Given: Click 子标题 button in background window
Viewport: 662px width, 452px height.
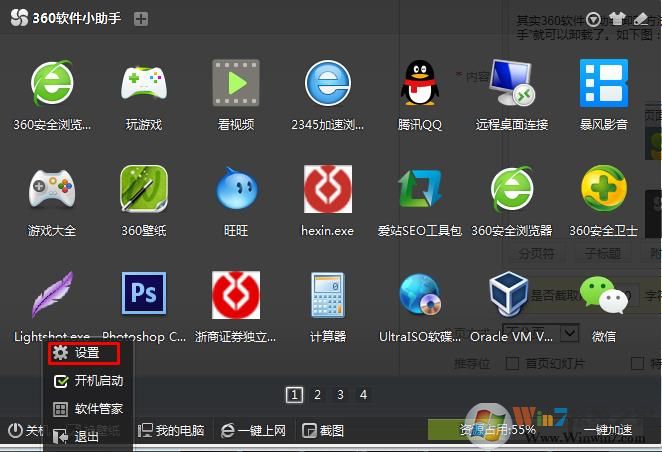Looking at the screenshot, I should 602,254.
